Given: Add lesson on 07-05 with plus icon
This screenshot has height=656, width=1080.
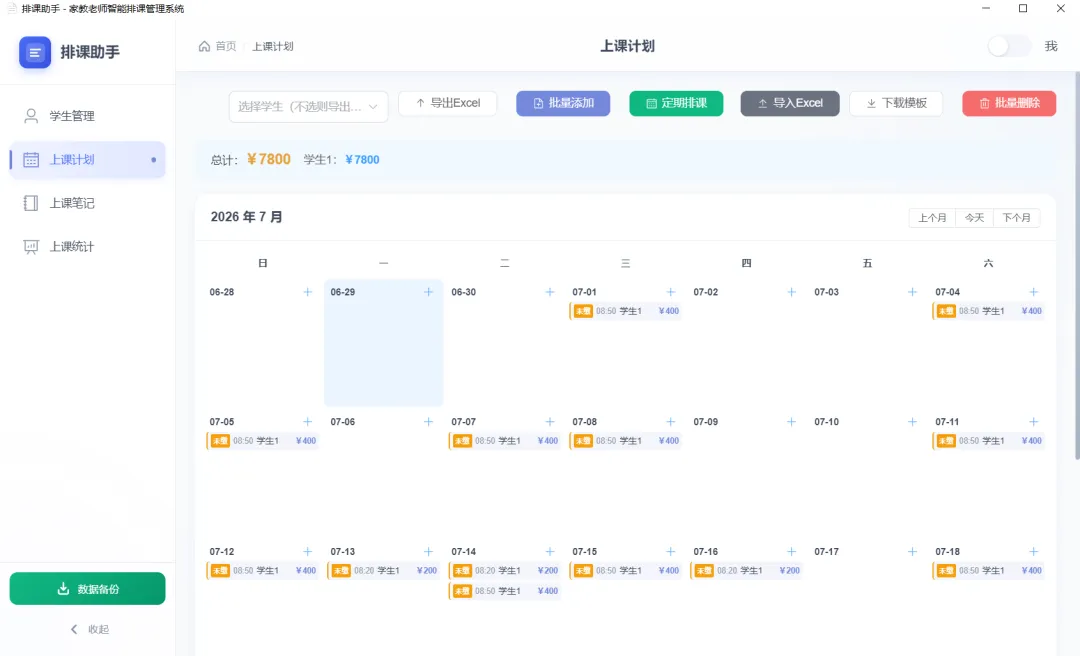Looking at the screenshot, I should 307,422.
